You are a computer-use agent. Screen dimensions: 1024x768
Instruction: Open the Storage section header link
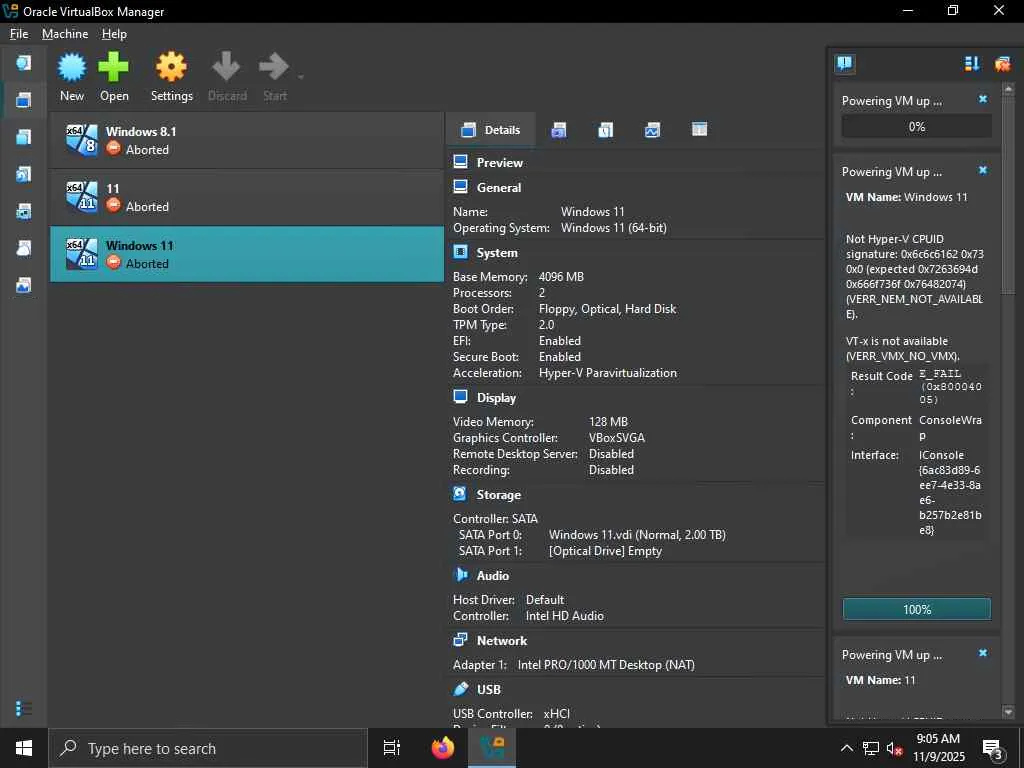(499, 495)
